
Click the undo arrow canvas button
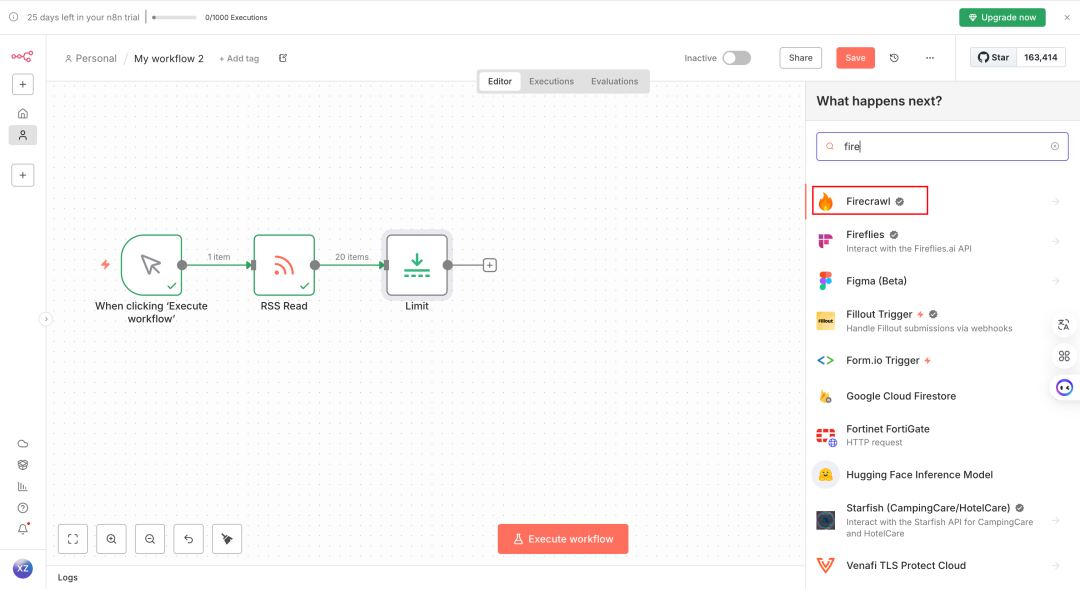tap(189, 539)
